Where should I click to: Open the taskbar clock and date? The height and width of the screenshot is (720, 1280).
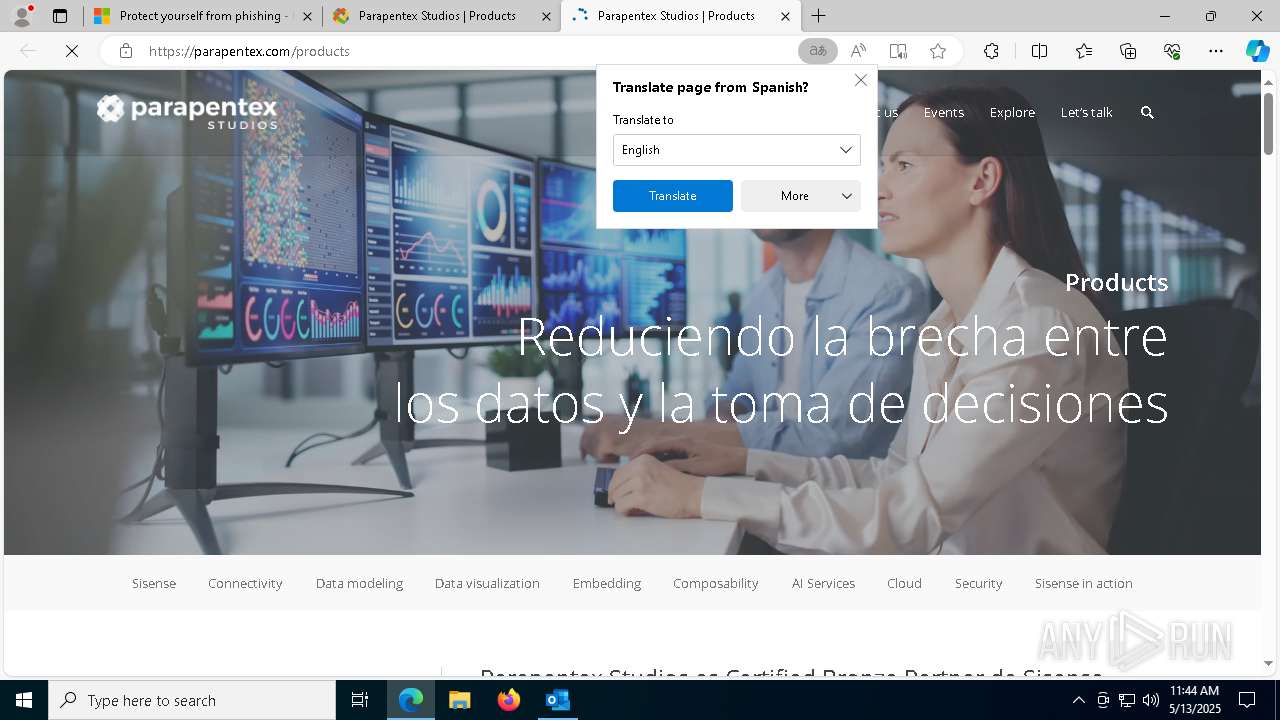1195,700
